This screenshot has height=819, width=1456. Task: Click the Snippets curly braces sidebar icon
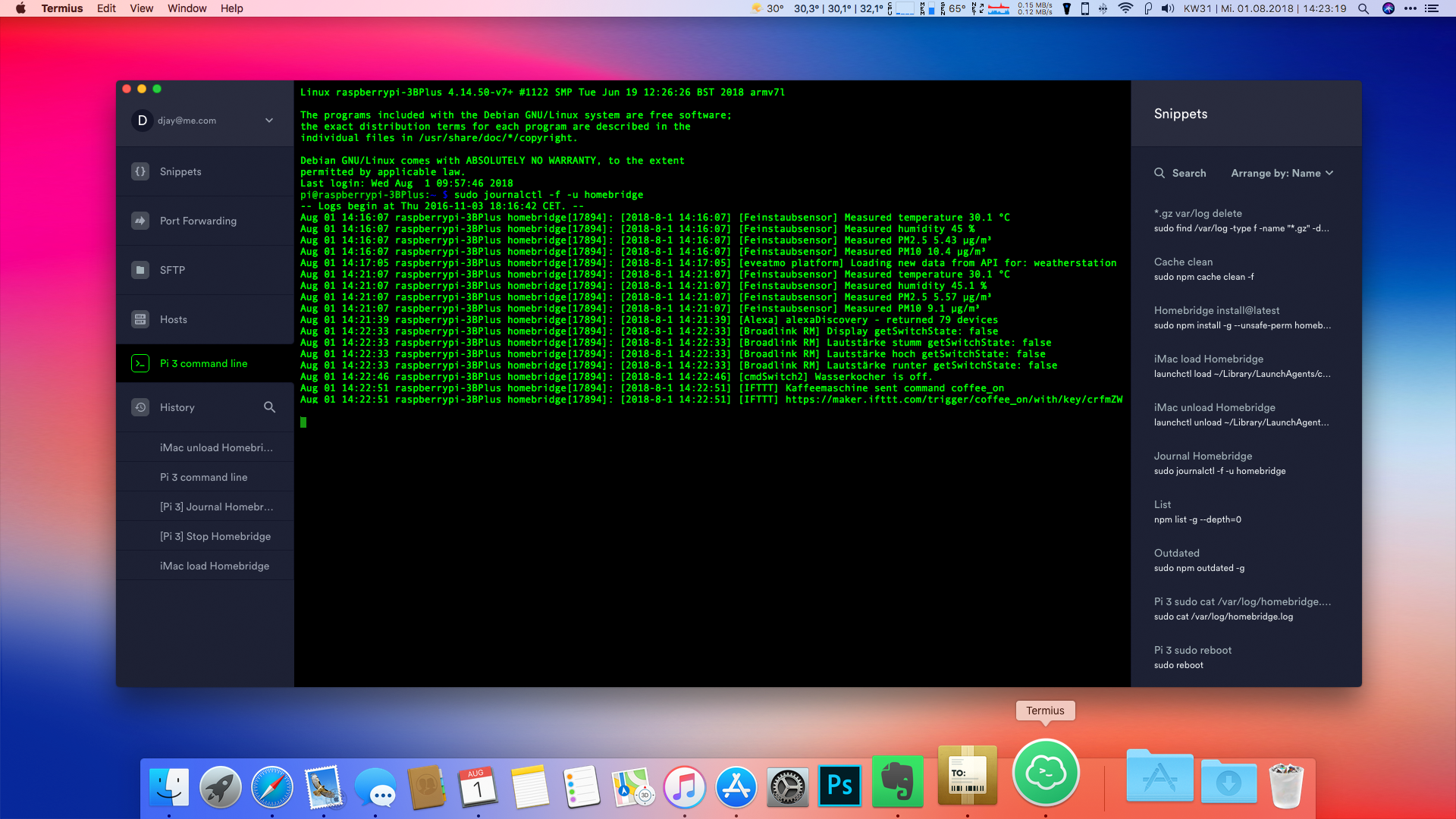click(140, 171)
